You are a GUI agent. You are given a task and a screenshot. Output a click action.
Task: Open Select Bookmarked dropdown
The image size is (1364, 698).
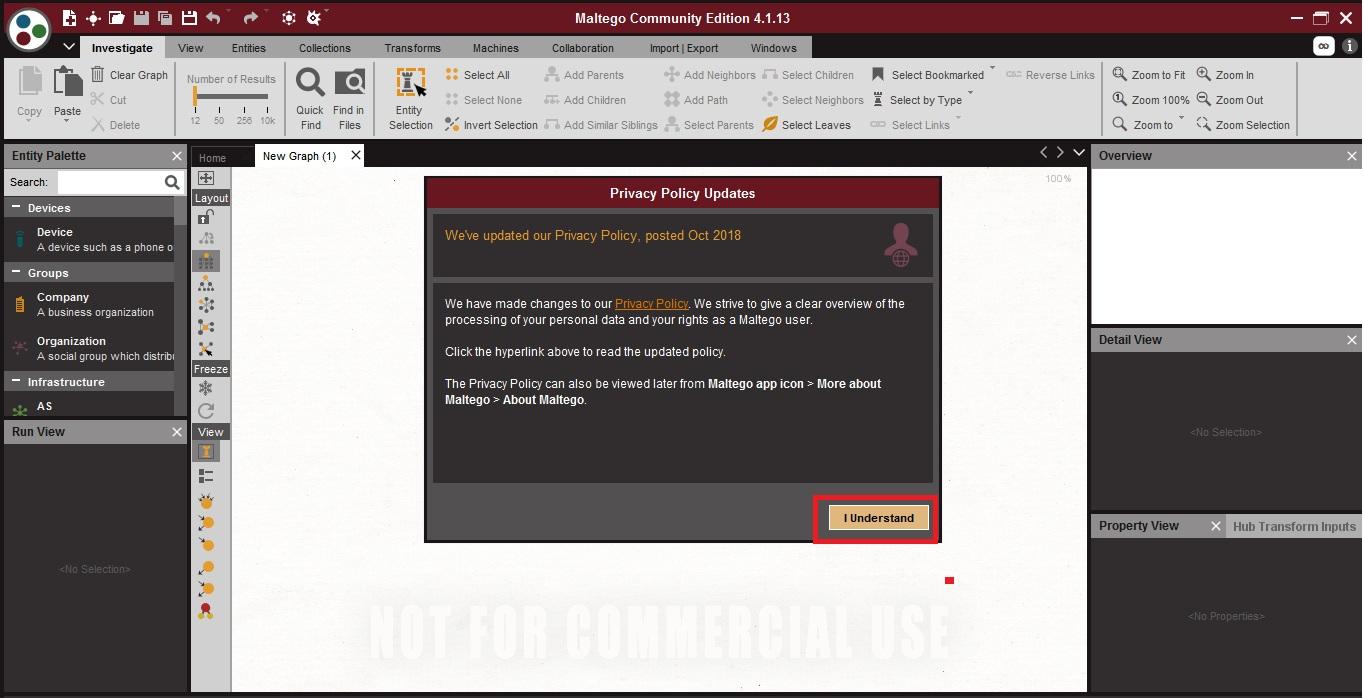tap(992, 70)
